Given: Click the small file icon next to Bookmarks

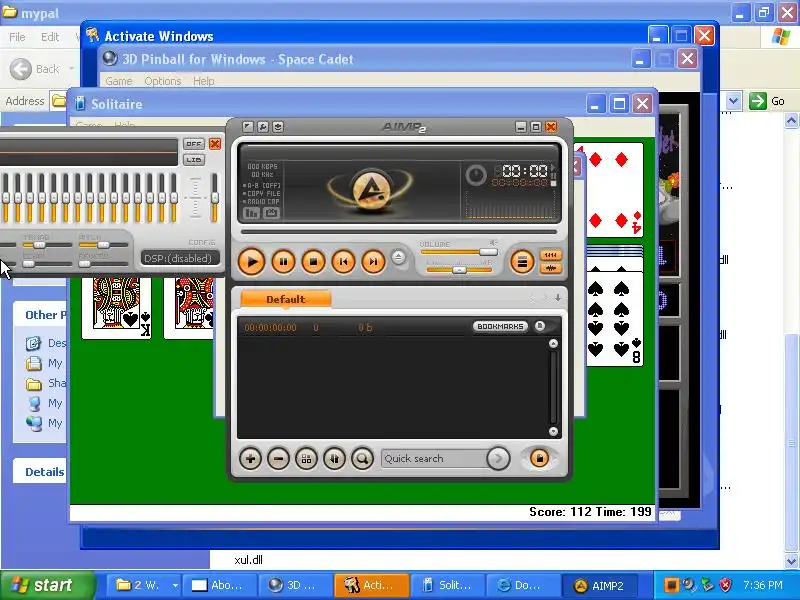Looking at the screenshot, I should click(x=540, y=326).
